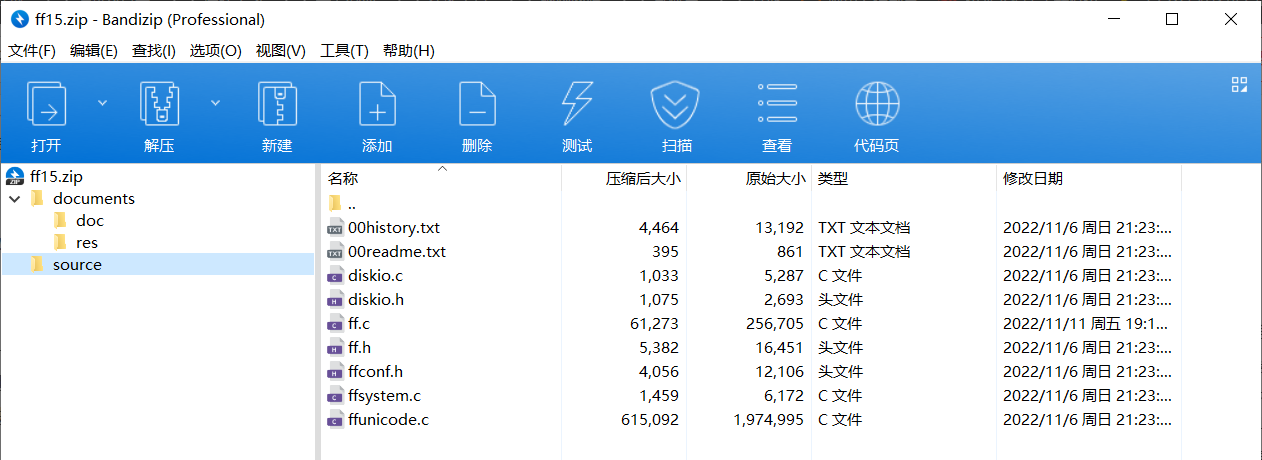The image size is (1262, 460).
Task: Click the Add (添加) toolbar icon
Action: pyautogui.click(x=377, y=103)
